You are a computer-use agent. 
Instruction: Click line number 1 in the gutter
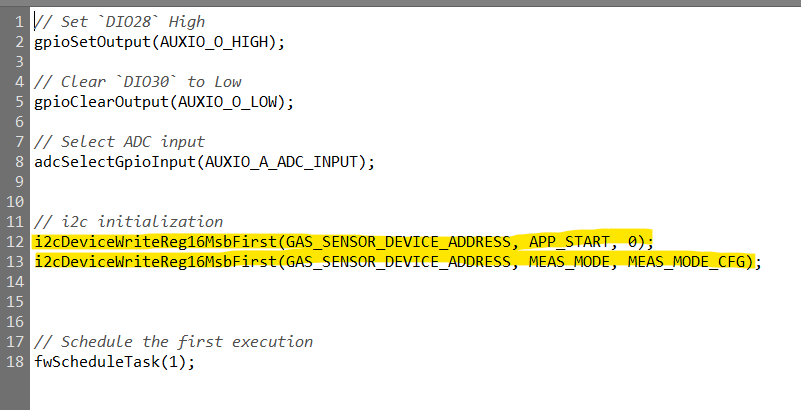click(19, 21)
